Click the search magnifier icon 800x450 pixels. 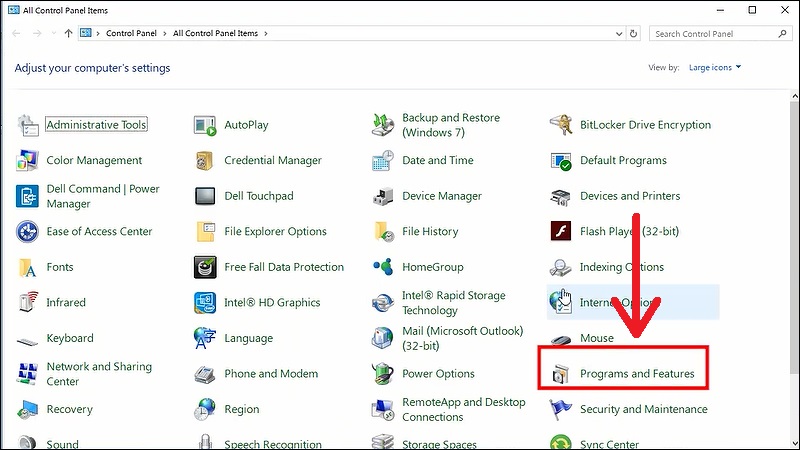[782, 34]
